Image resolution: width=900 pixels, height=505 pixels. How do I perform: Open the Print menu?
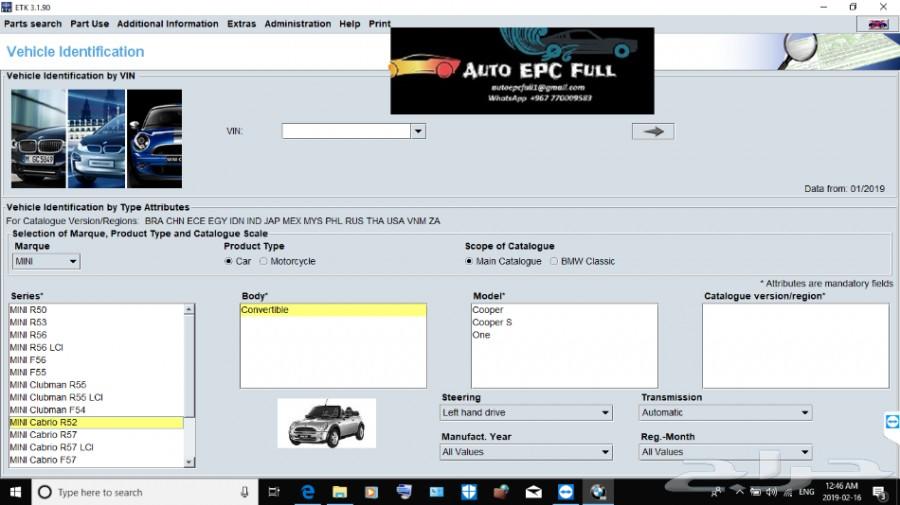point(379,24)
